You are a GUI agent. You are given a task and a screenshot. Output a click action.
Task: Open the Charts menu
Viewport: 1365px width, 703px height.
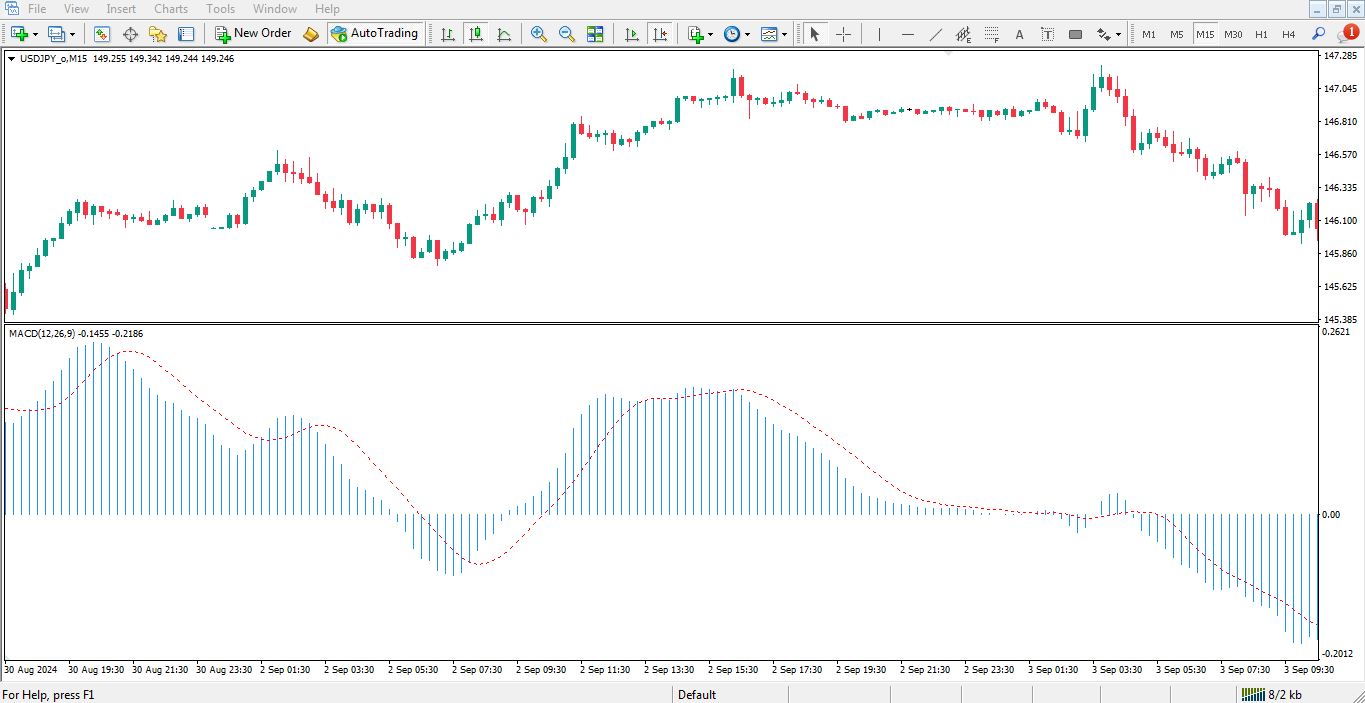pyautogui.click(x=170, y=9)
